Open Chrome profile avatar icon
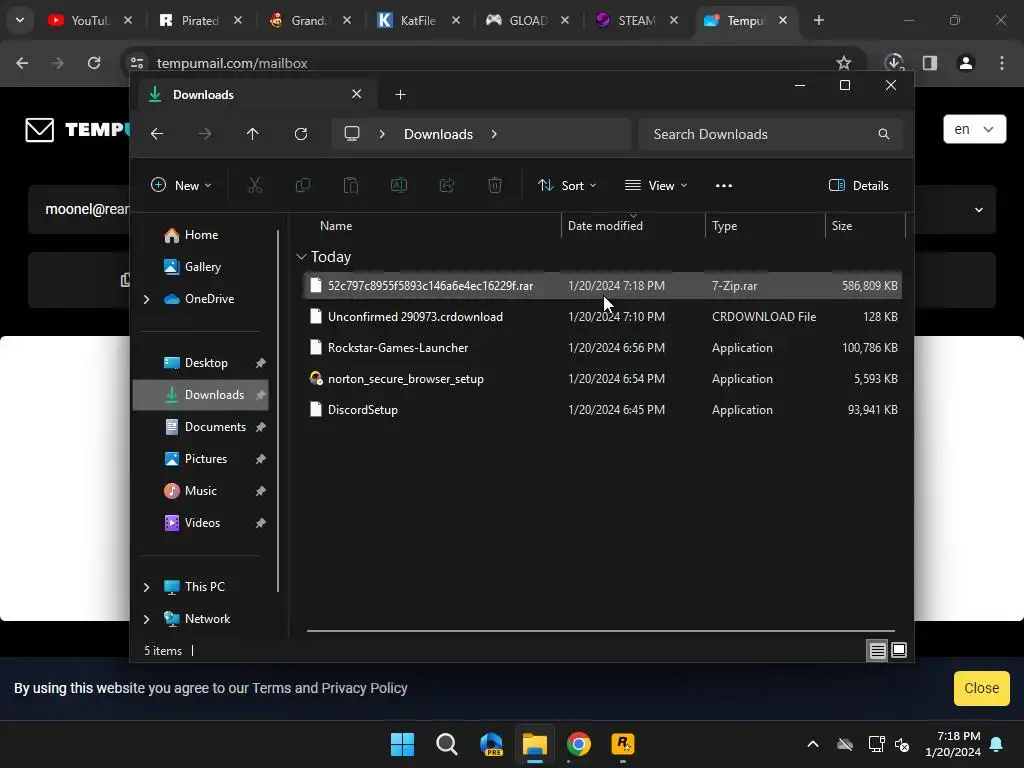 [966, 63]
